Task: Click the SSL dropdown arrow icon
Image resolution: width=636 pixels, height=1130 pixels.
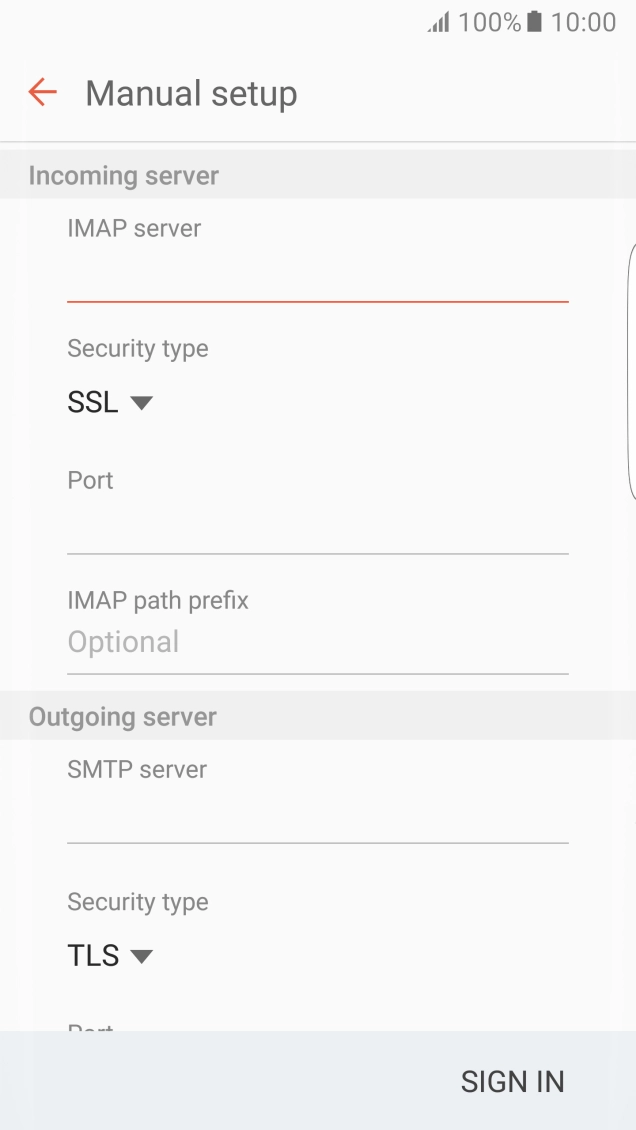Action: coord(140,403)
